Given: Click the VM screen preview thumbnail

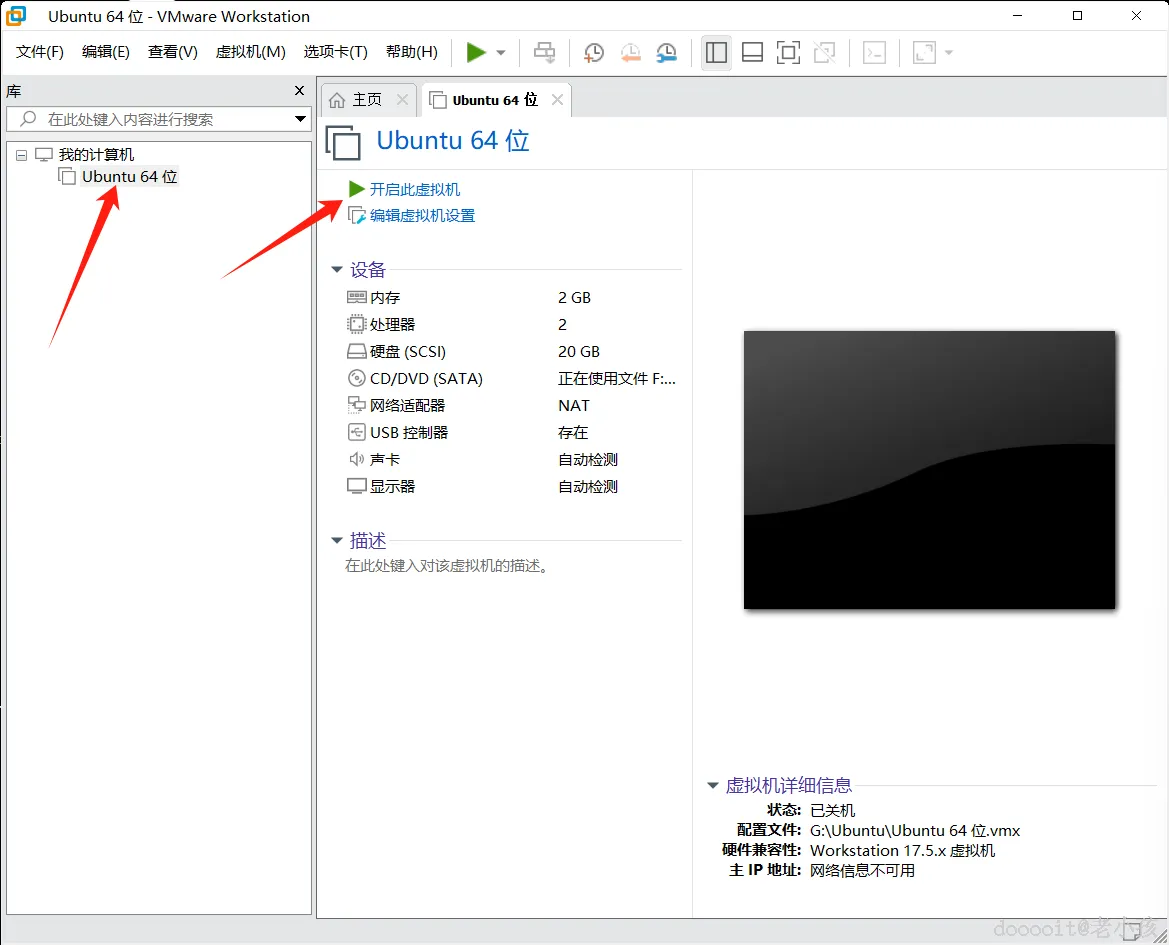Looking at the screenshot, I should (x=929, y=470).
